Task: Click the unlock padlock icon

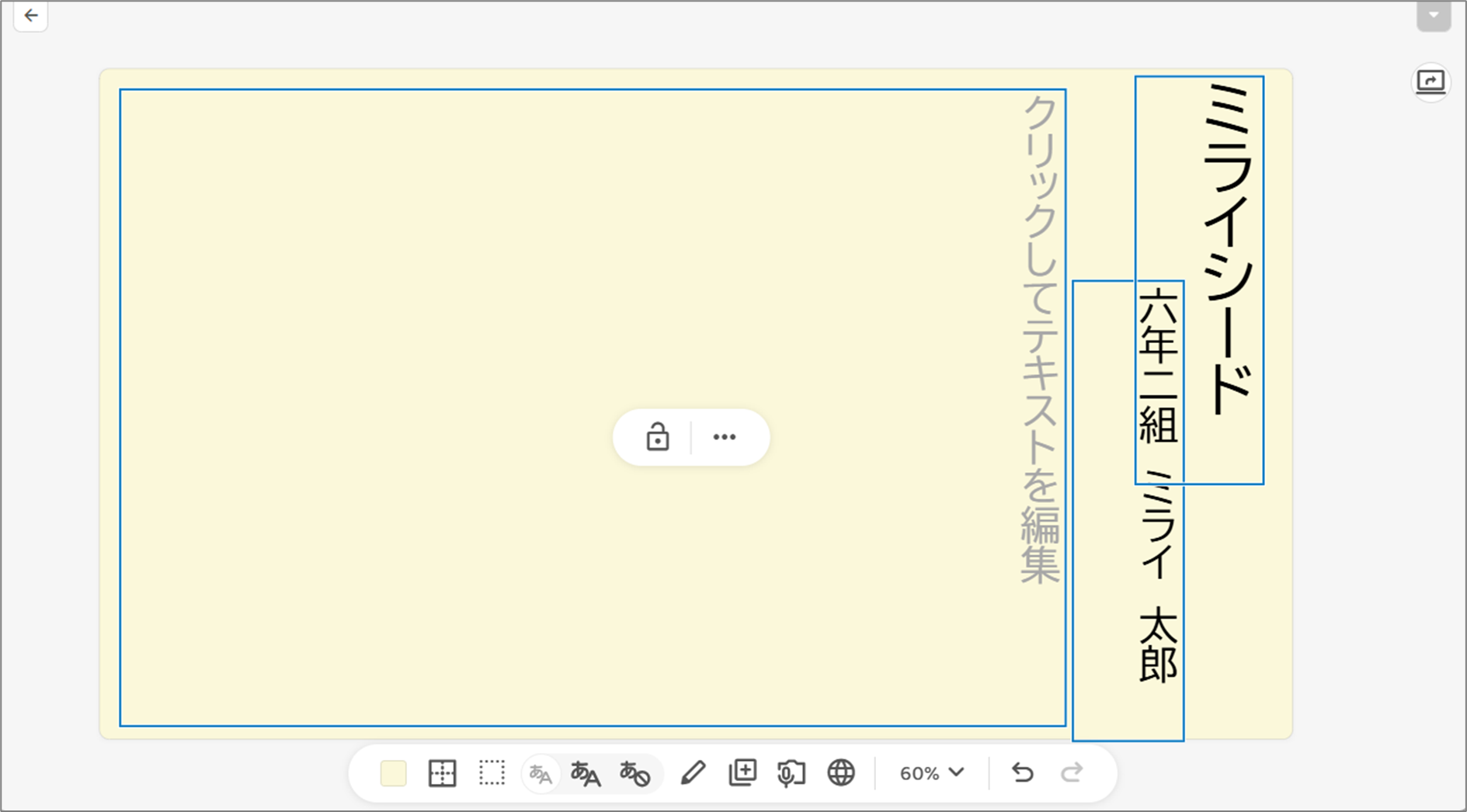Action: [657, 437]
